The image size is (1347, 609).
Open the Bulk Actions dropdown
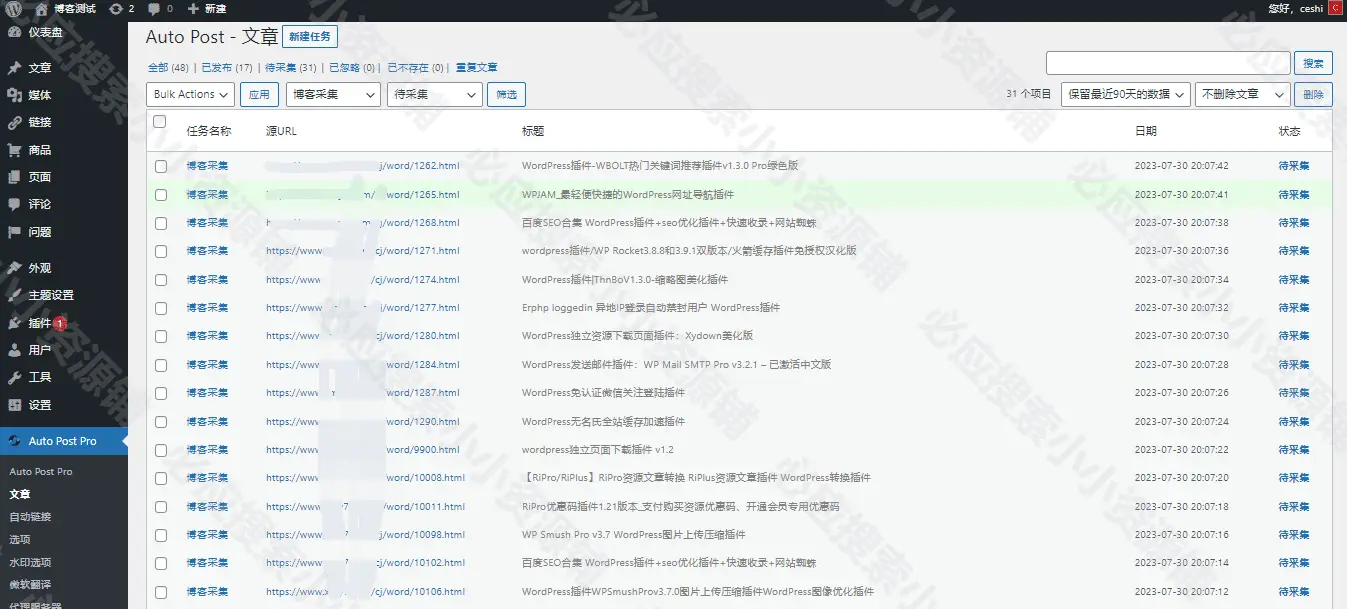(190, 94)
